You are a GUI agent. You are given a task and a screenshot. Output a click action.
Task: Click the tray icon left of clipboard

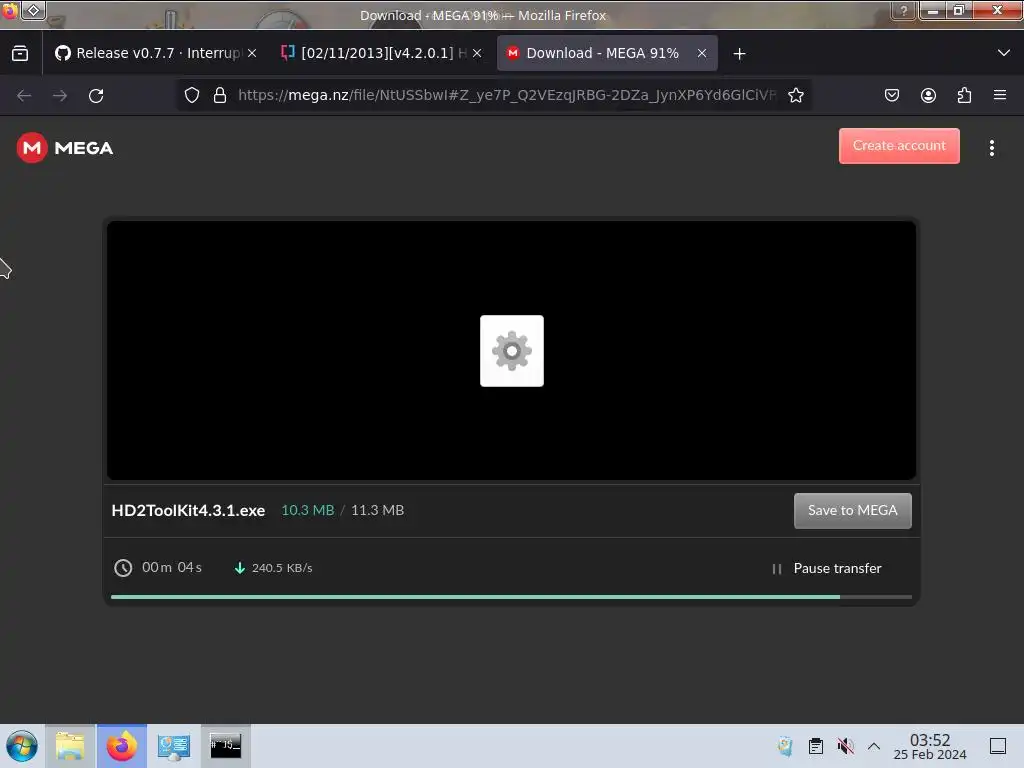click(x=785, y=746)
